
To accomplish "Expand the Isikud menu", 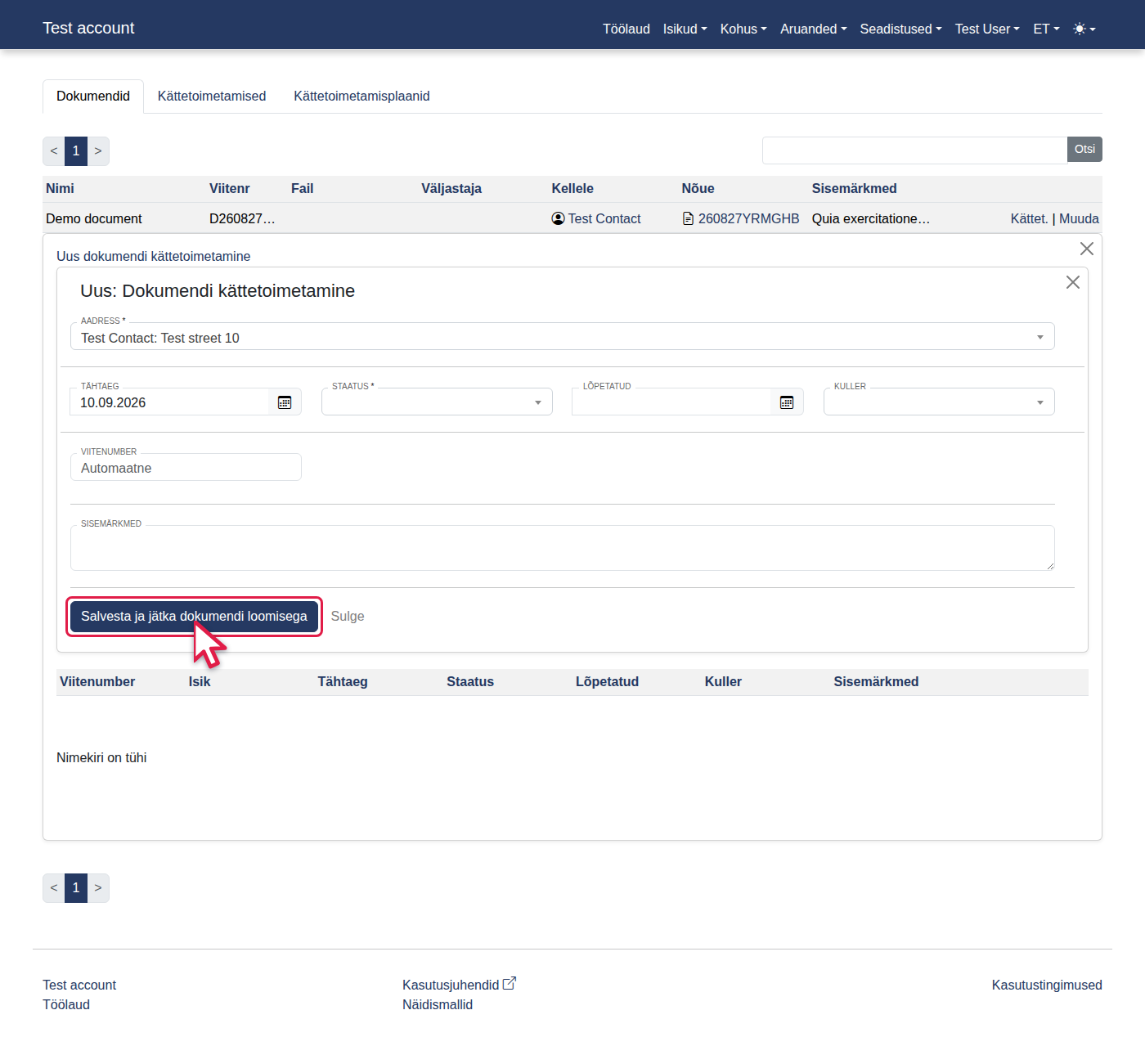I will [685, 29].
